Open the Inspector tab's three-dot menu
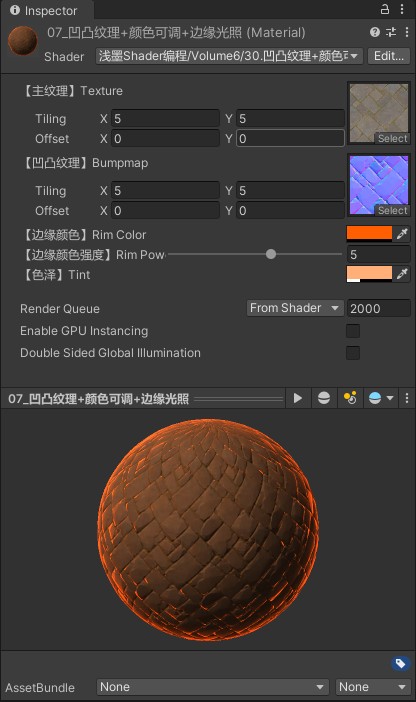416x702 pixels. tap(402, 9)
